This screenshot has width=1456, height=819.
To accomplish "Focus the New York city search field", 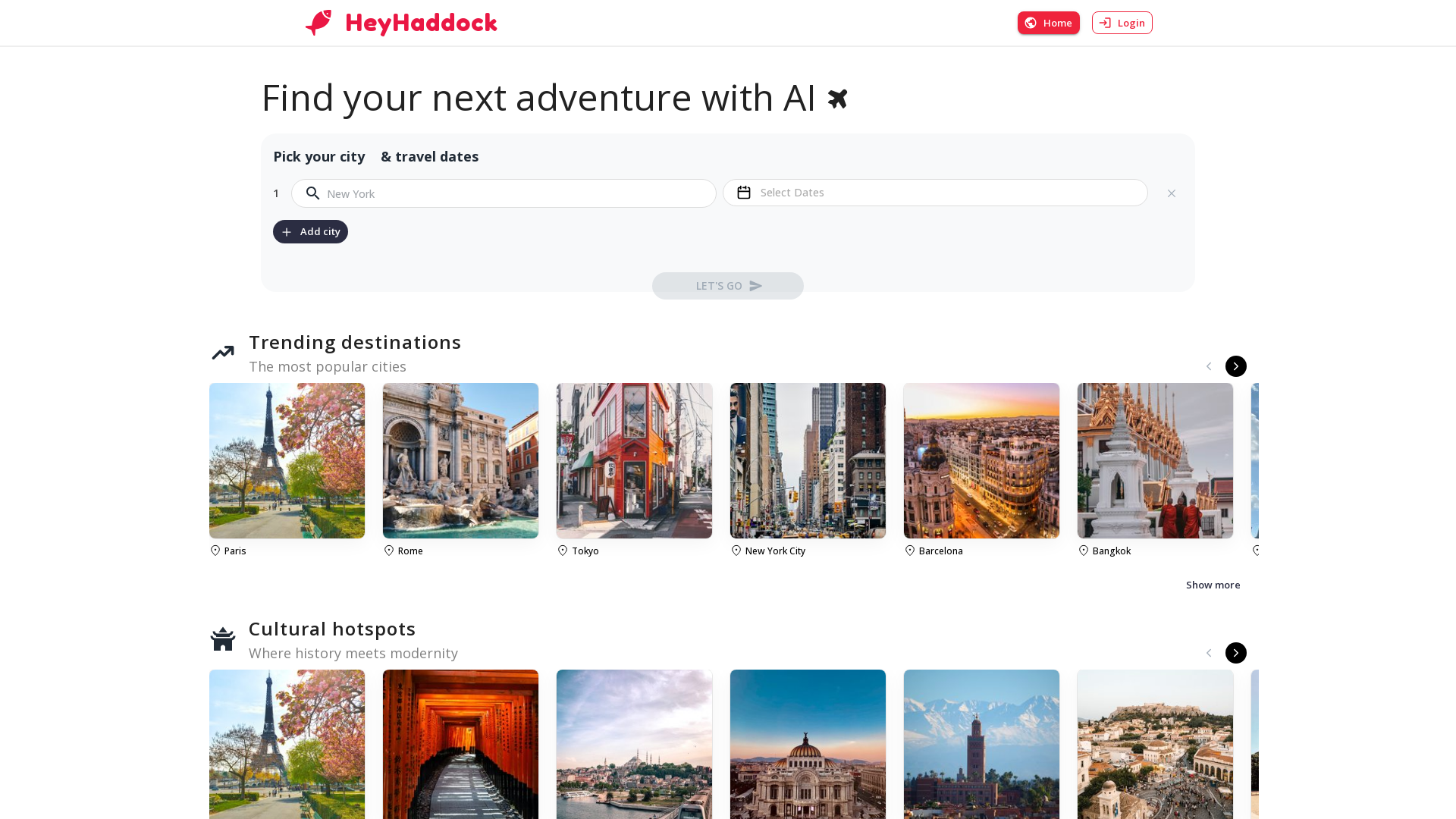I will 504,193.
